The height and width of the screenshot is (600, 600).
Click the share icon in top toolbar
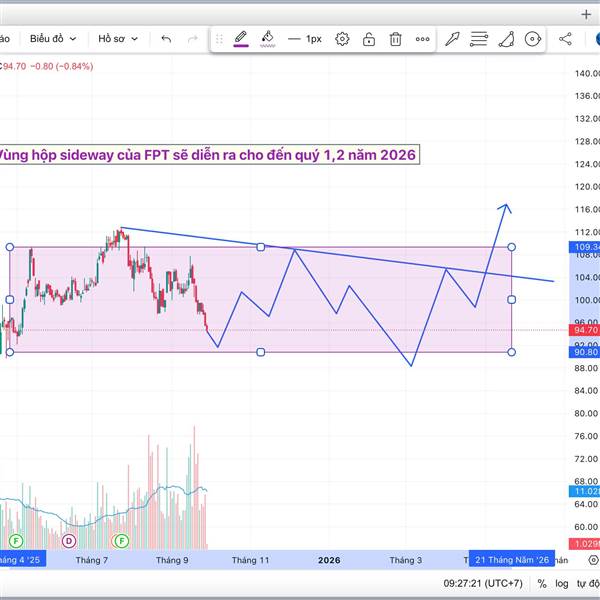[x=565, y=39]
